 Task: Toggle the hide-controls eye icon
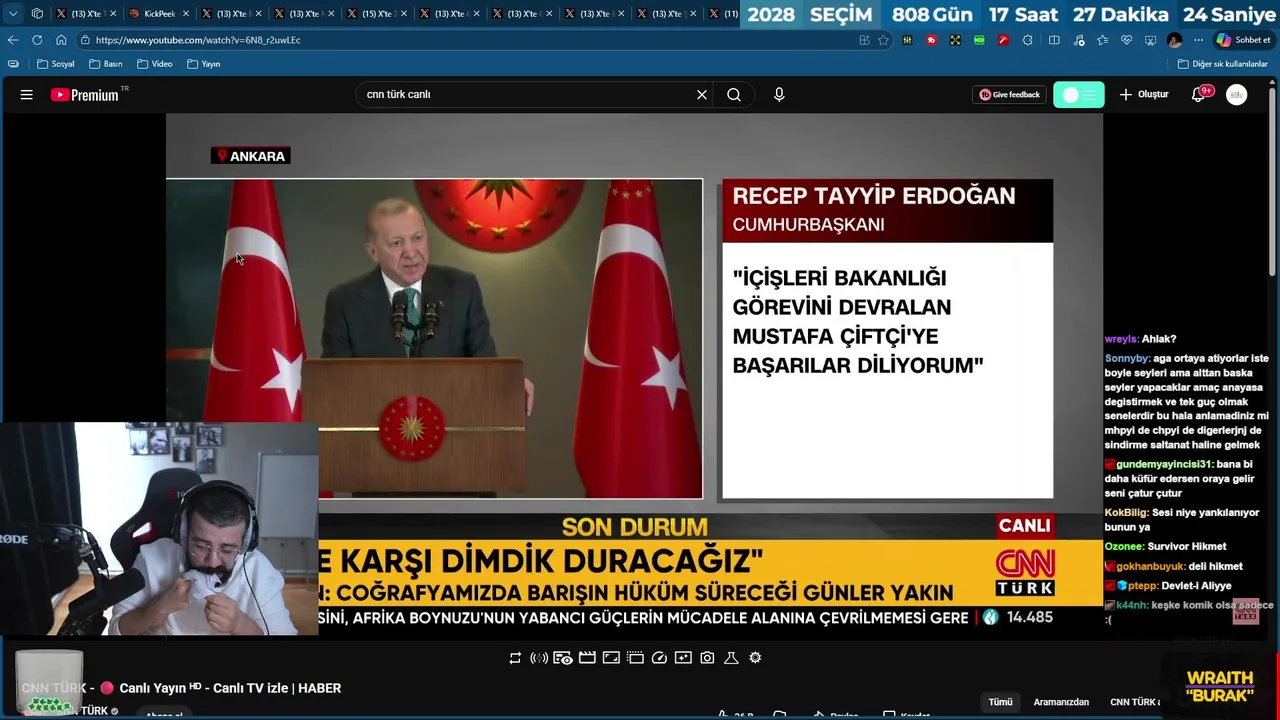pos(563,658)
